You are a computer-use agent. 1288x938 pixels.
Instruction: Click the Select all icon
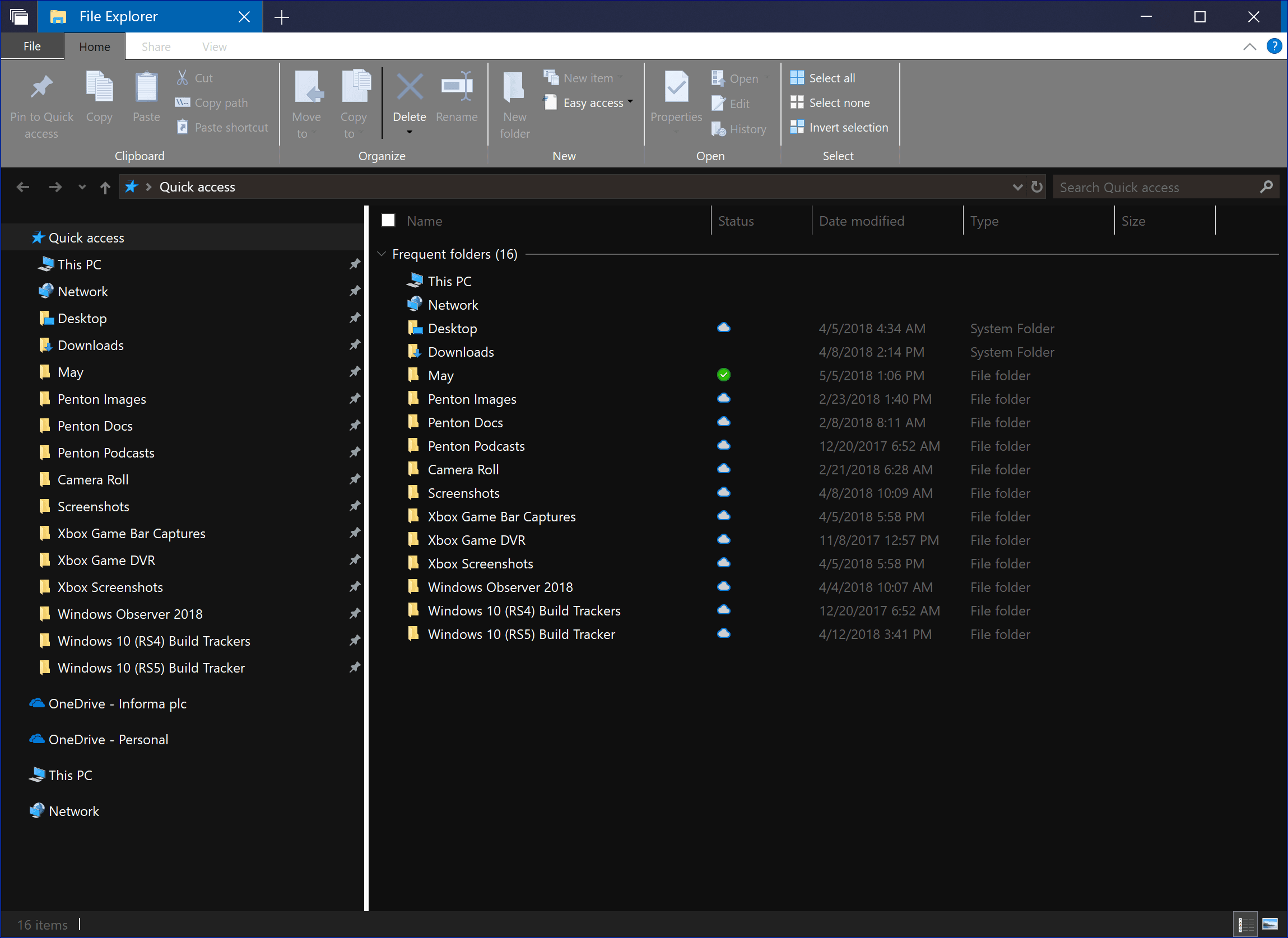point(797,78)
